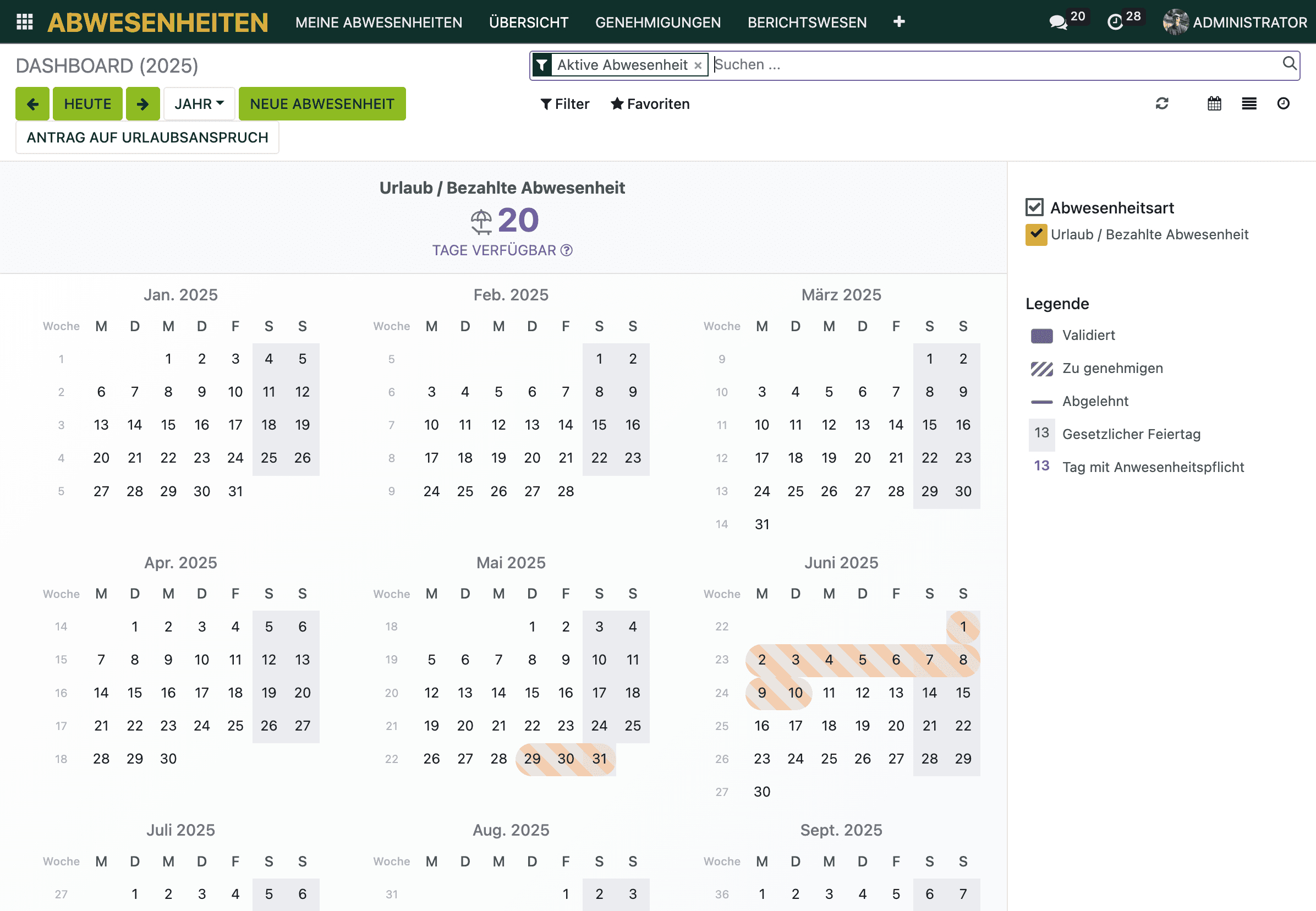Open the apps grid menu icon

(x=25, y=21)
